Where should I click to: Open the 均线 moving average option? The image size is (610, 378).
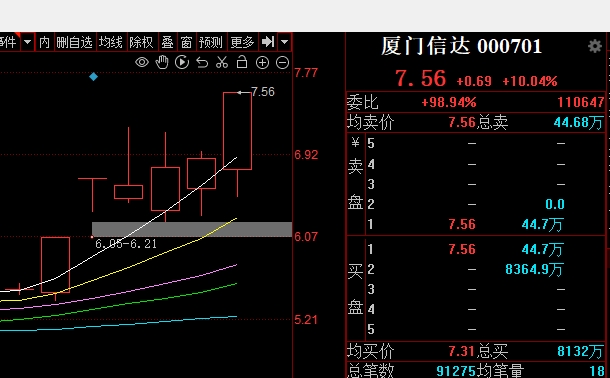(110, 42)
